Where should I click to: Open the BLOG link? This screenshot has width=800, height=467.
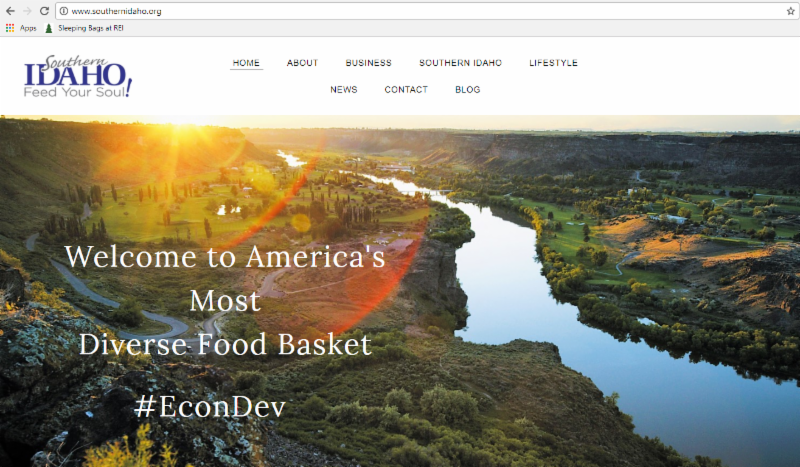coord(467,89)
